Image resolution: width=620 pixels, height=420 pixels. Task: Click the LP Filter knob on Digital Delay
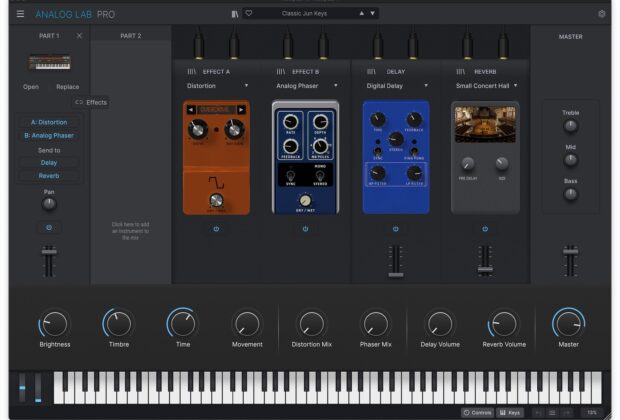click(414, 173)
